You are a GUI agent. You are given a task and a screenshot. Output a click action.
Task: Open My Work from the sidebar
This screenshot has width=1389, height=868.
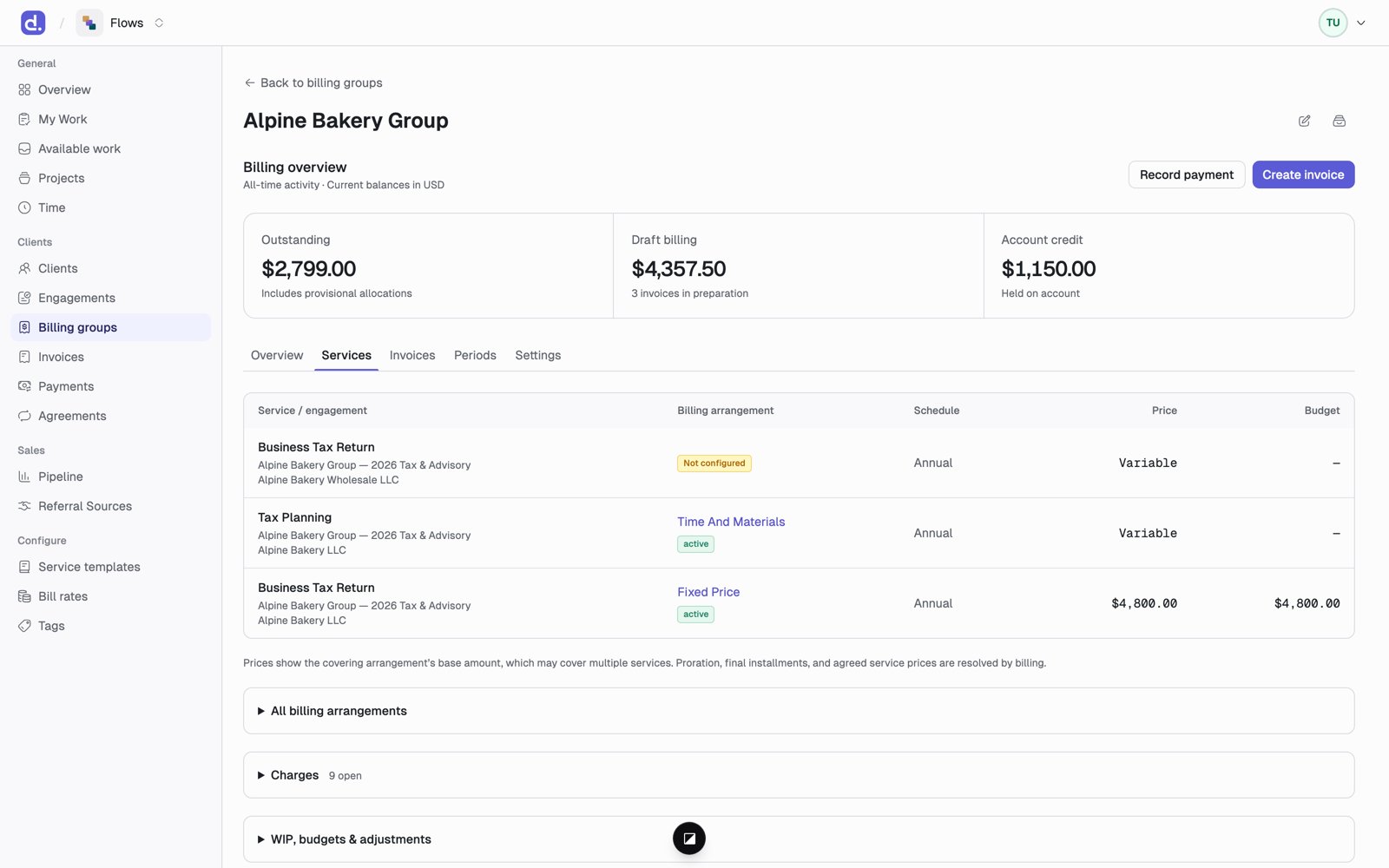(x=110, y=119)
